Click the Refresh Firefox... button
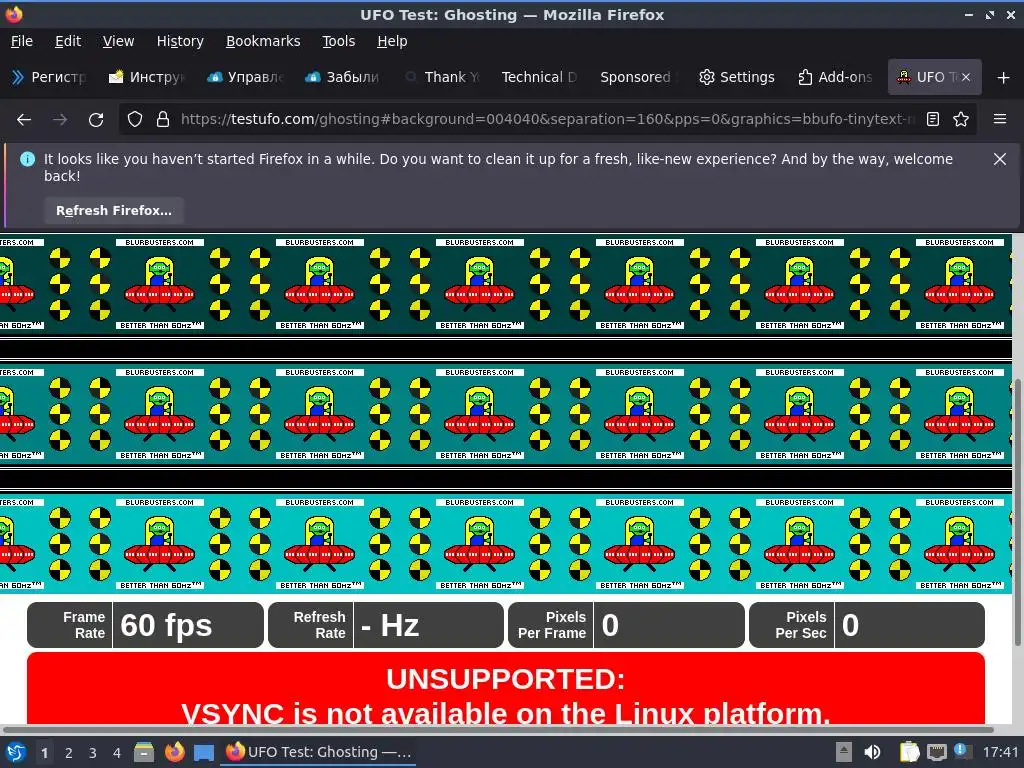This screenshot has height=768, width=1024. [114, 211]
